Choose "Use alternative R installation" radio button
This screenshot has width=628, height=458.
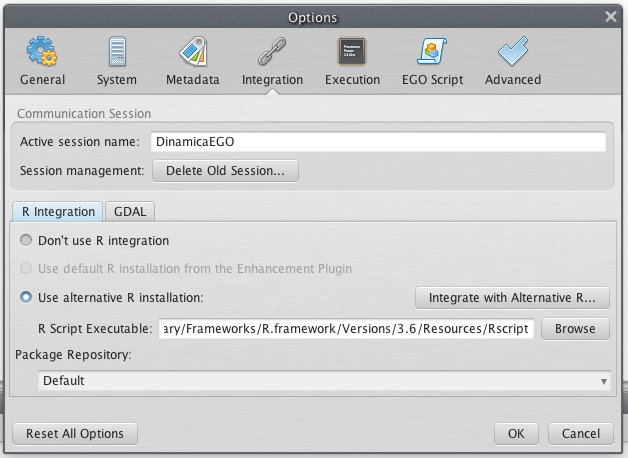tap(27, 297)
